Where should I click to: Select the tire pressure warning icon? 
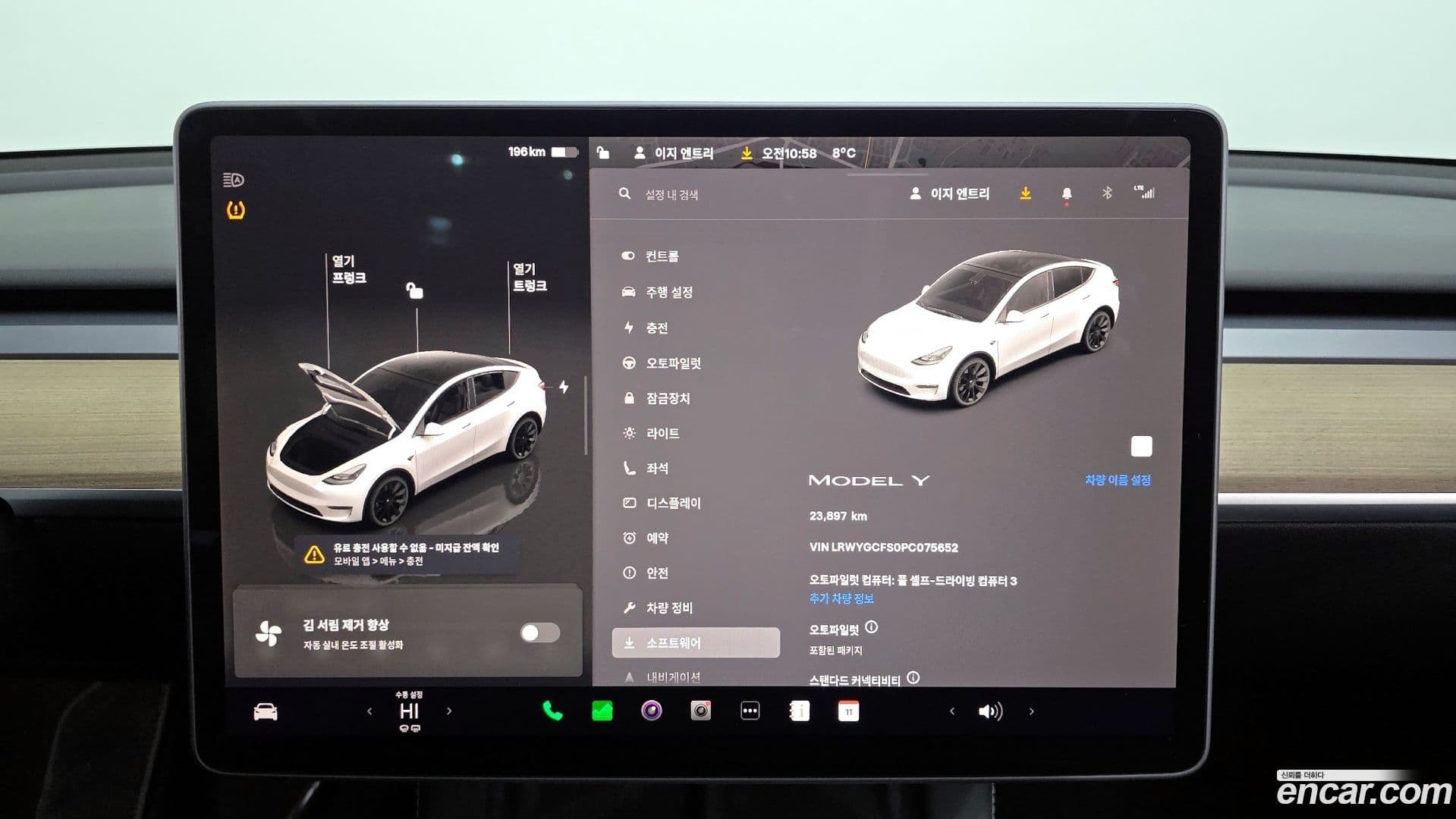pyautogui.click(x=234, y=211)
